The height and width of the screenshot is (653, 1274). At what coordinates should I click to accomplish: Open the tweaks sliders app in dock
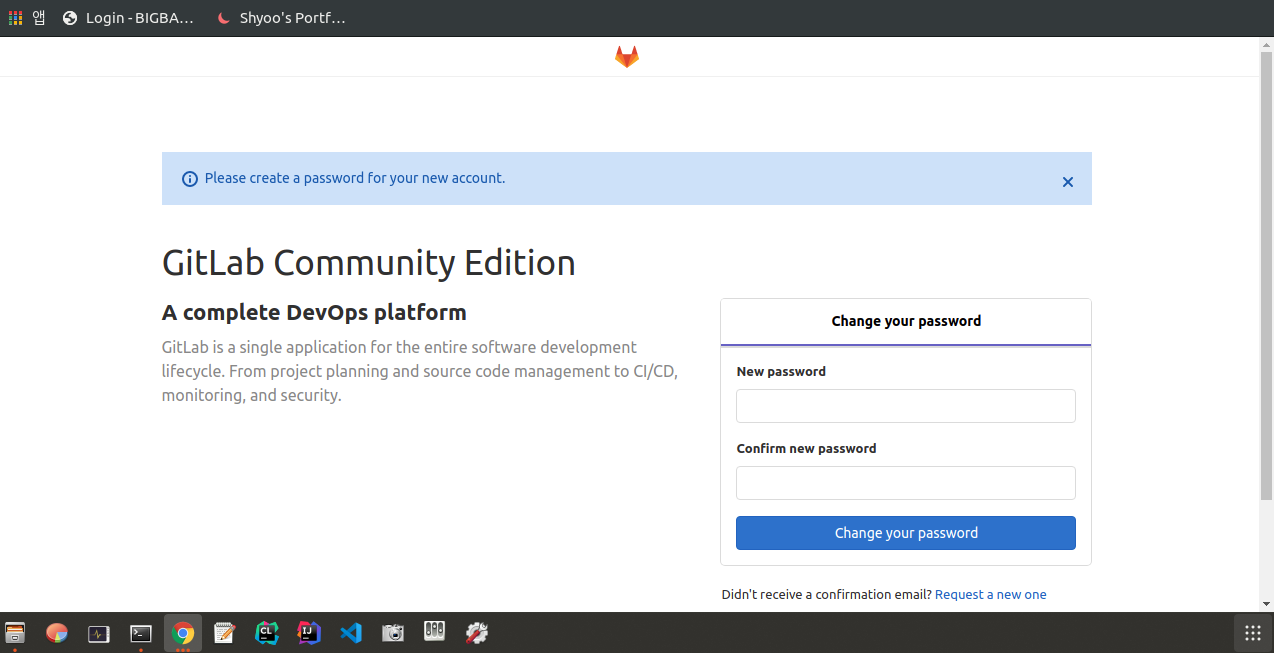[x=435, y=631]
